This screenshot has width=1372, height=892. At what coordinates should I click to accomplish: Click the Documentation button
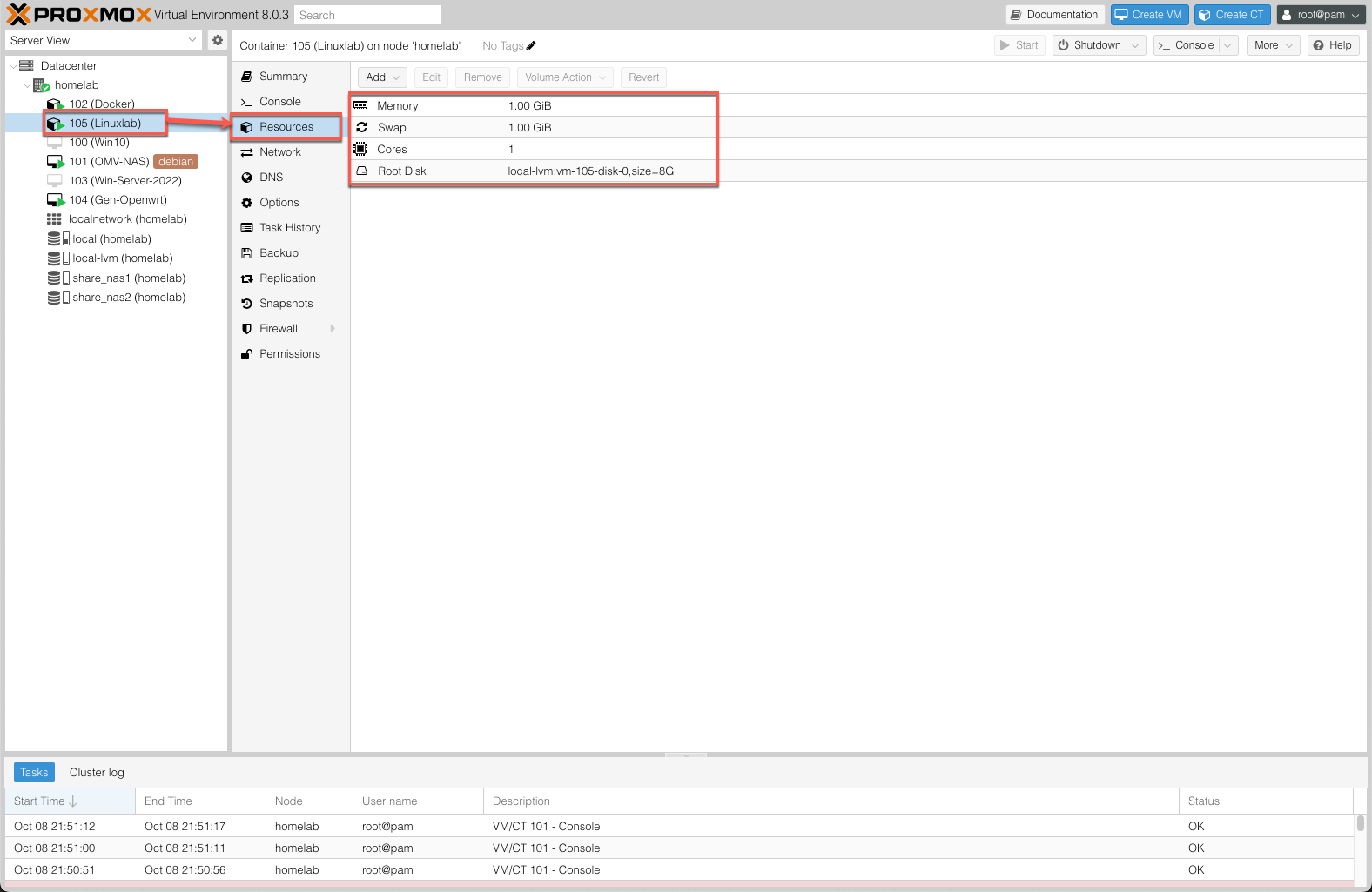pyautogui.click(x=1055, y=15)
